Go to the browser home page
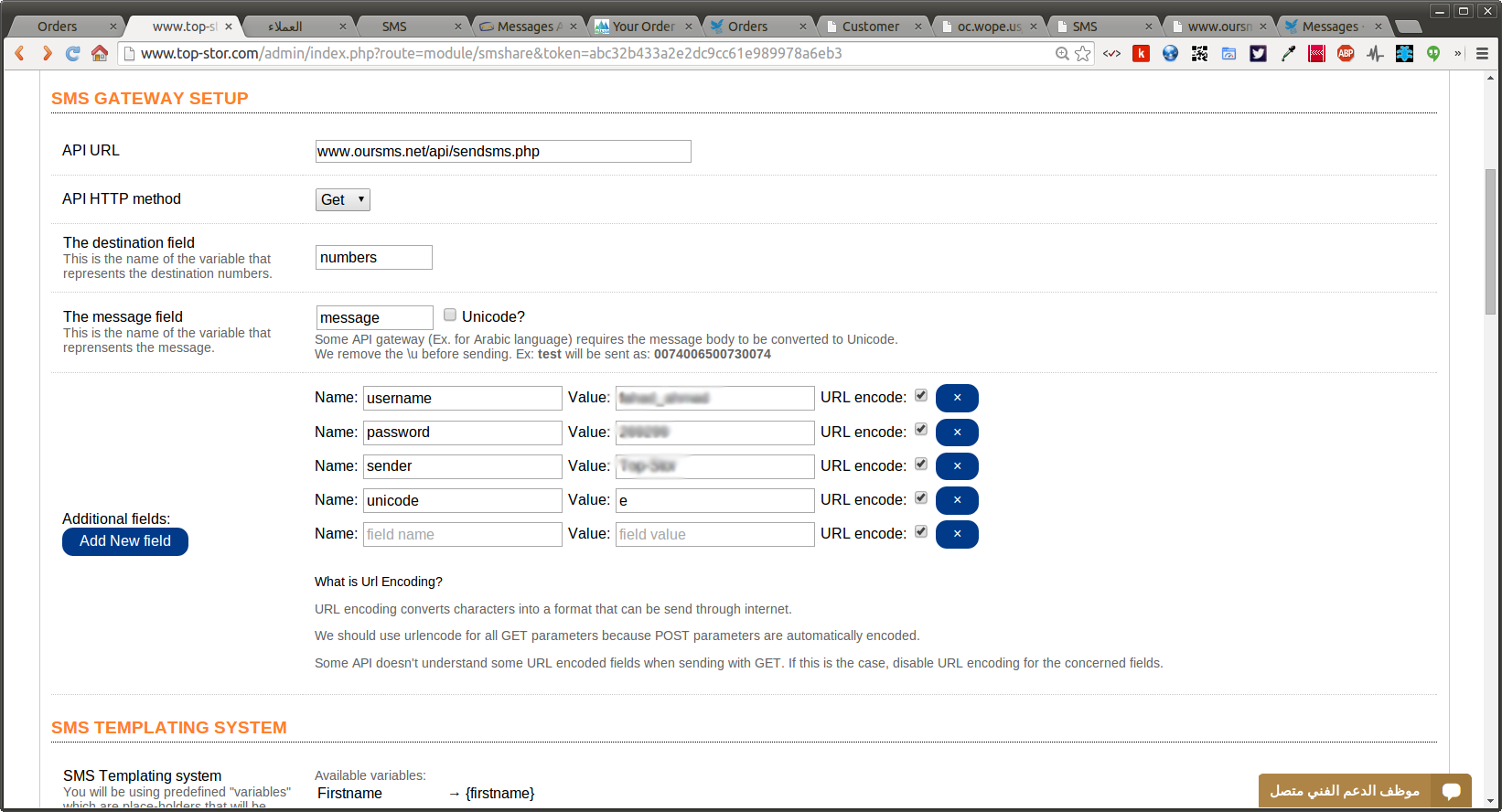 pyautogui.click(x=100, y=54)
